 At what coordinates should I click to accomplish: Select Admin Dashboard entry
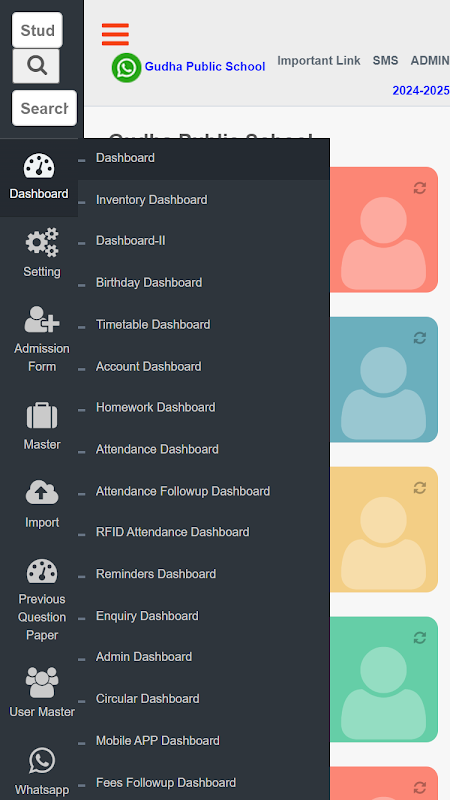[204, 657]
